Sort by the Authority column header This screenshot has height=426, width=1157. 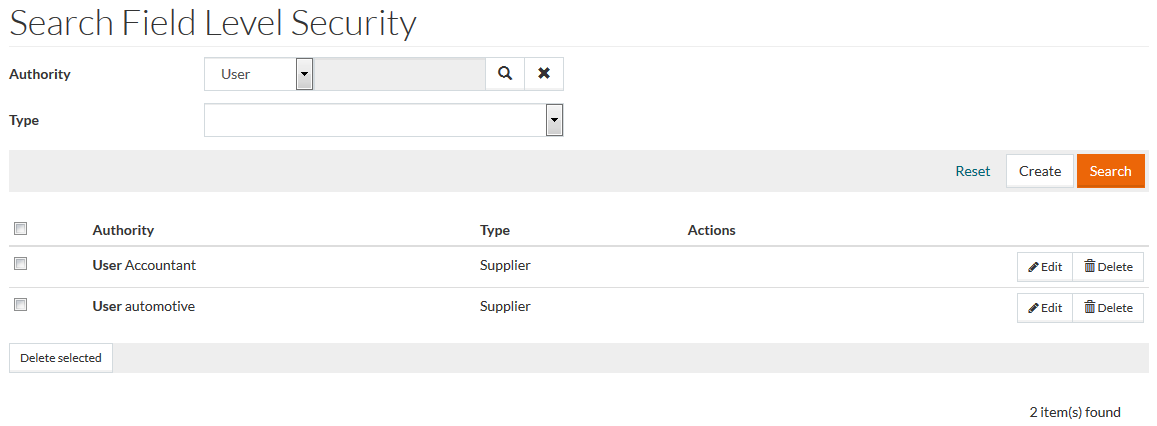(123, 230)
